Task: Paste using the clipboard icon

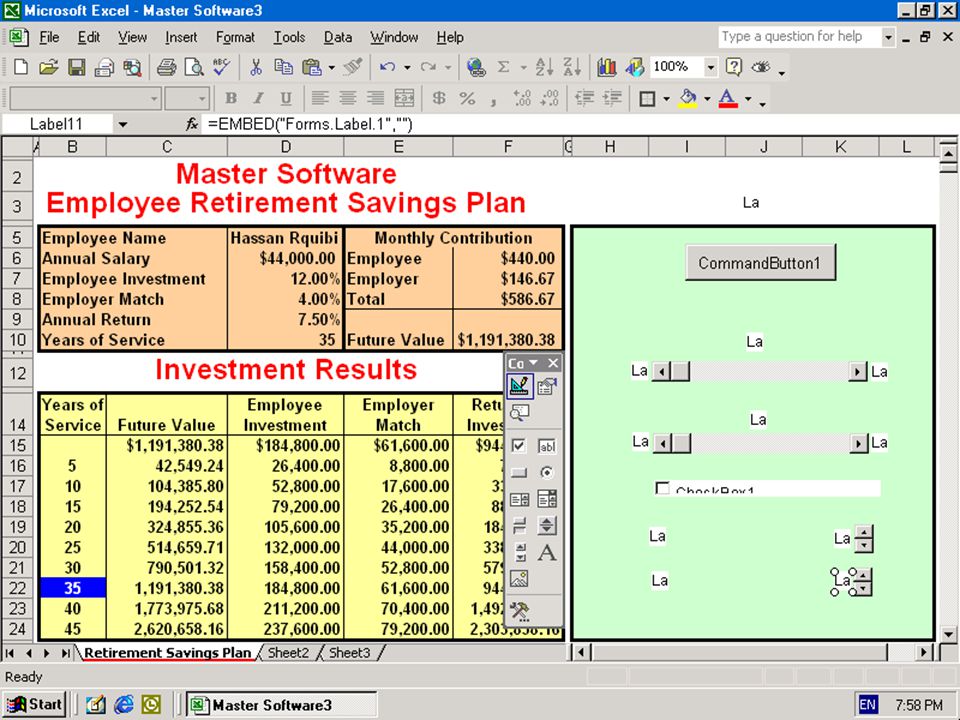Action: click(x=312, y=67)
